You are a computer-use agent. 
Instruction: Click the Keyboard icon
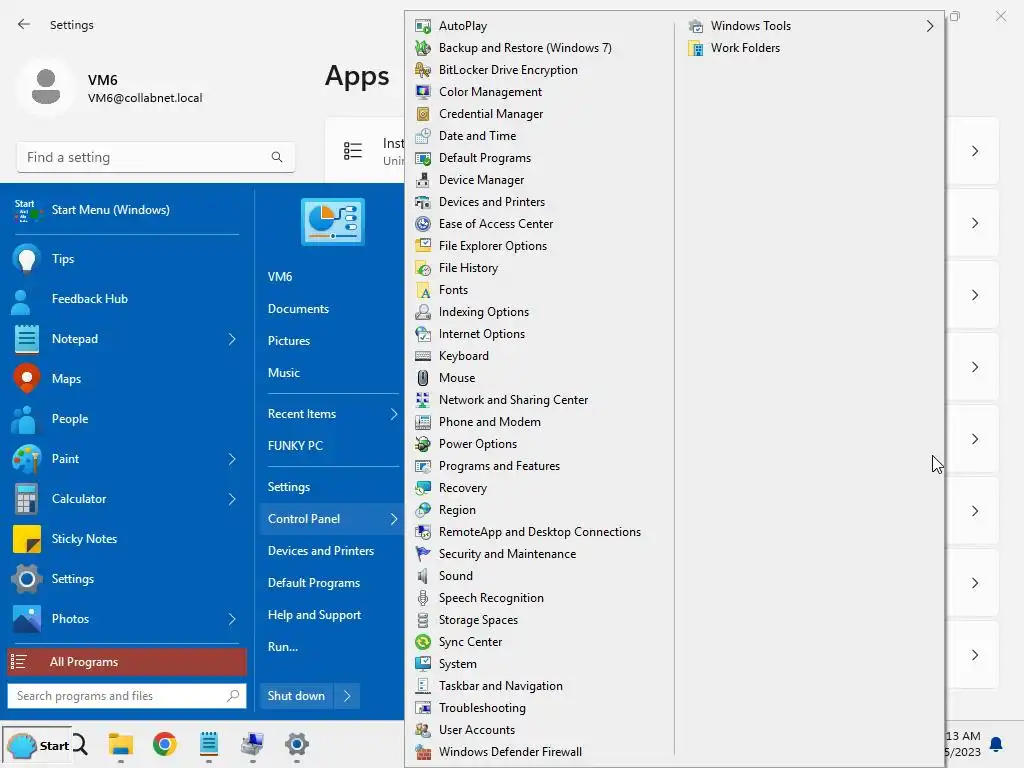tap(423, 356)
